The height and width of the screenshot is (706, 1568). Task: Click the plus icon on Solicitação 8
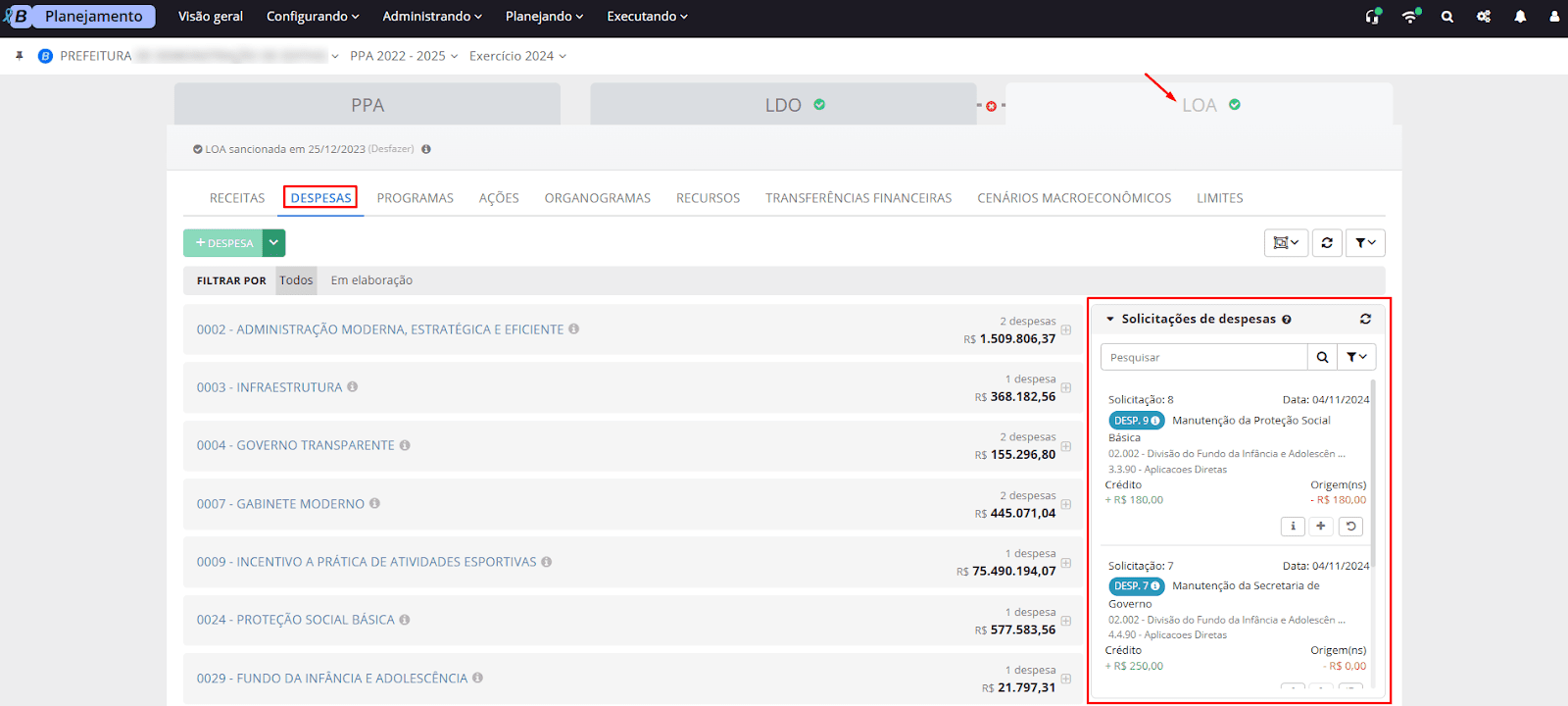(1321, 527)
